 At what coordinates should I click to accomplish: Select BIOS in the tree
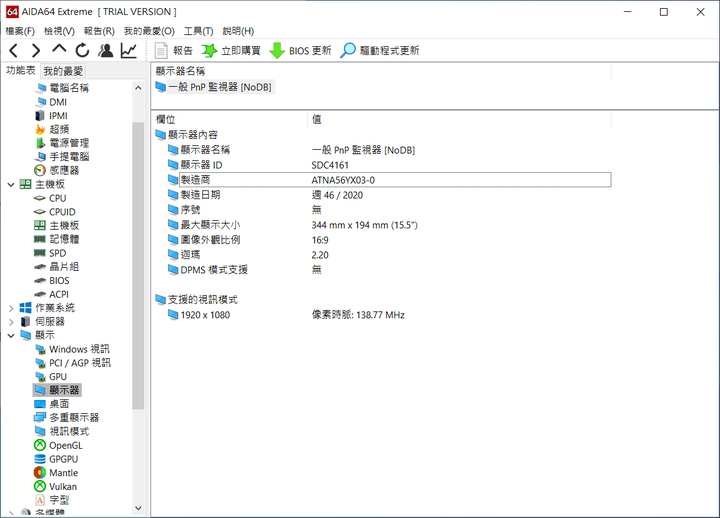52,281
